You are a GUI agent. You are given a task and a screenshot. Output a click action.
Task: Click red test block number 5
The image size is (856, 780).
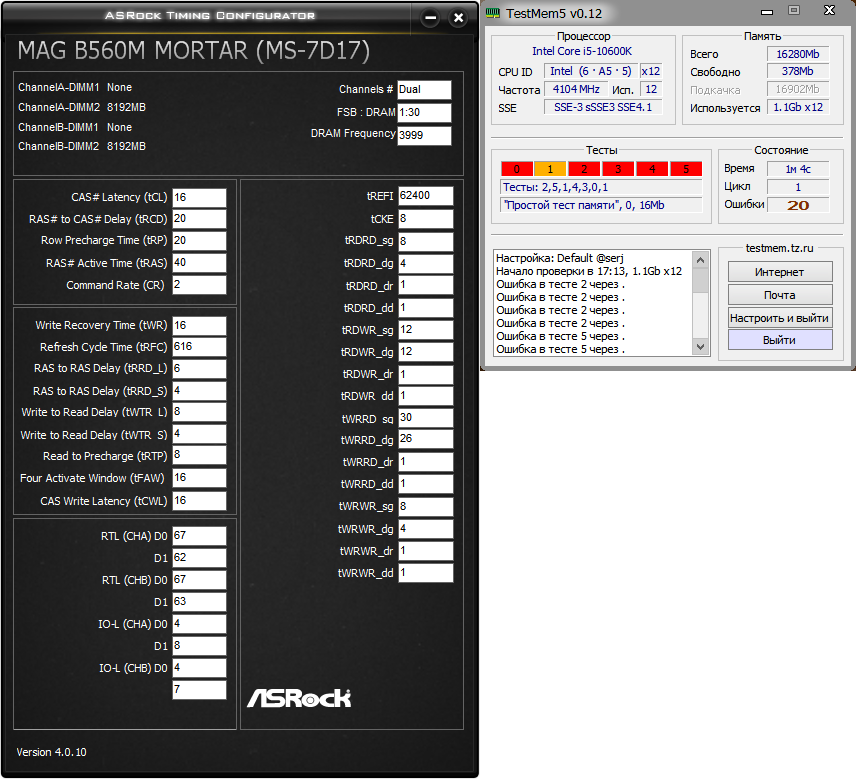coord(686,169)
